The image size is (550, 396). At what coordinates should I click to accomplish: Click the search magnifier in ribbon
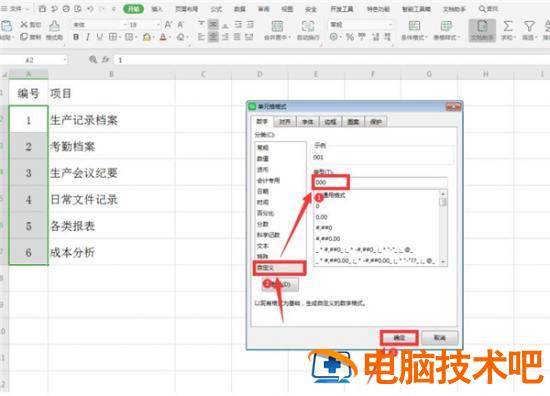(x=482, y=9)
